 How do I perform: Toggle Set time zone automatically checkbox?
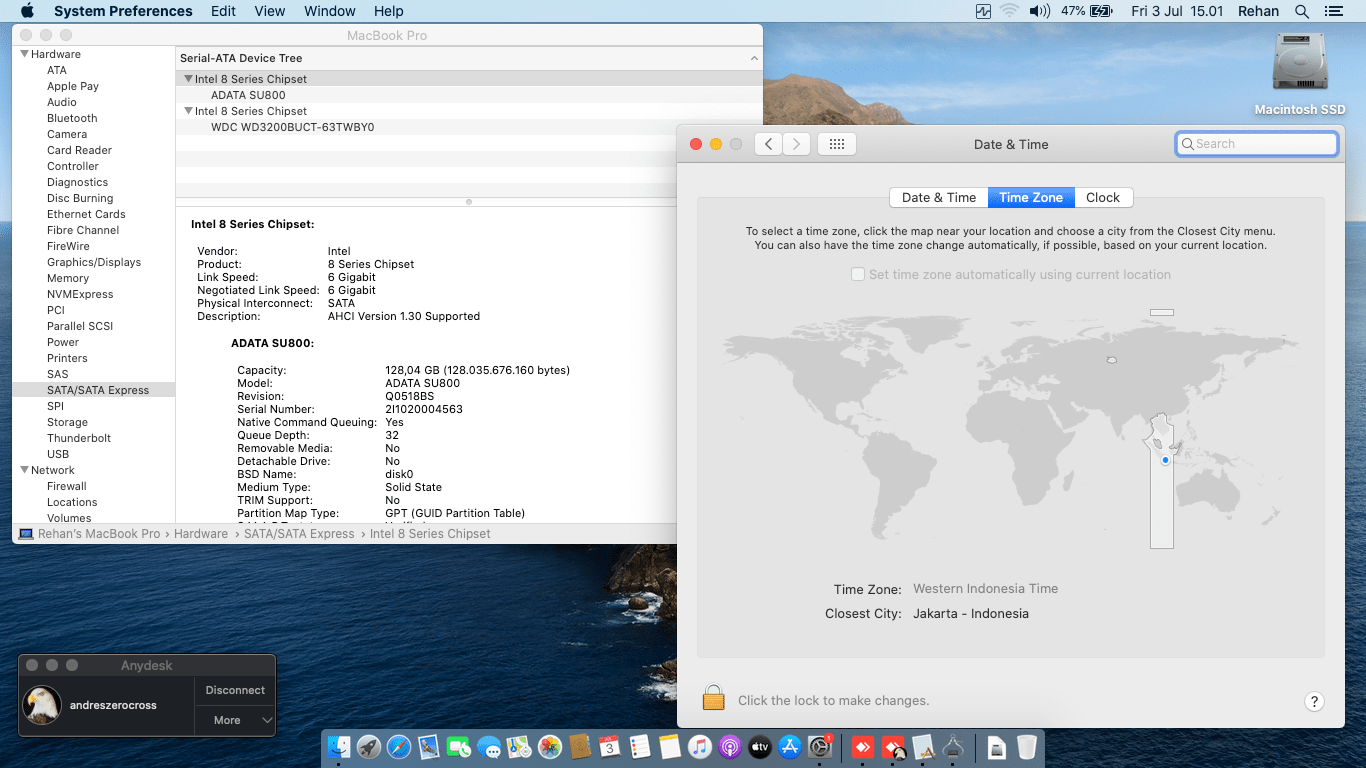[858, 274]
